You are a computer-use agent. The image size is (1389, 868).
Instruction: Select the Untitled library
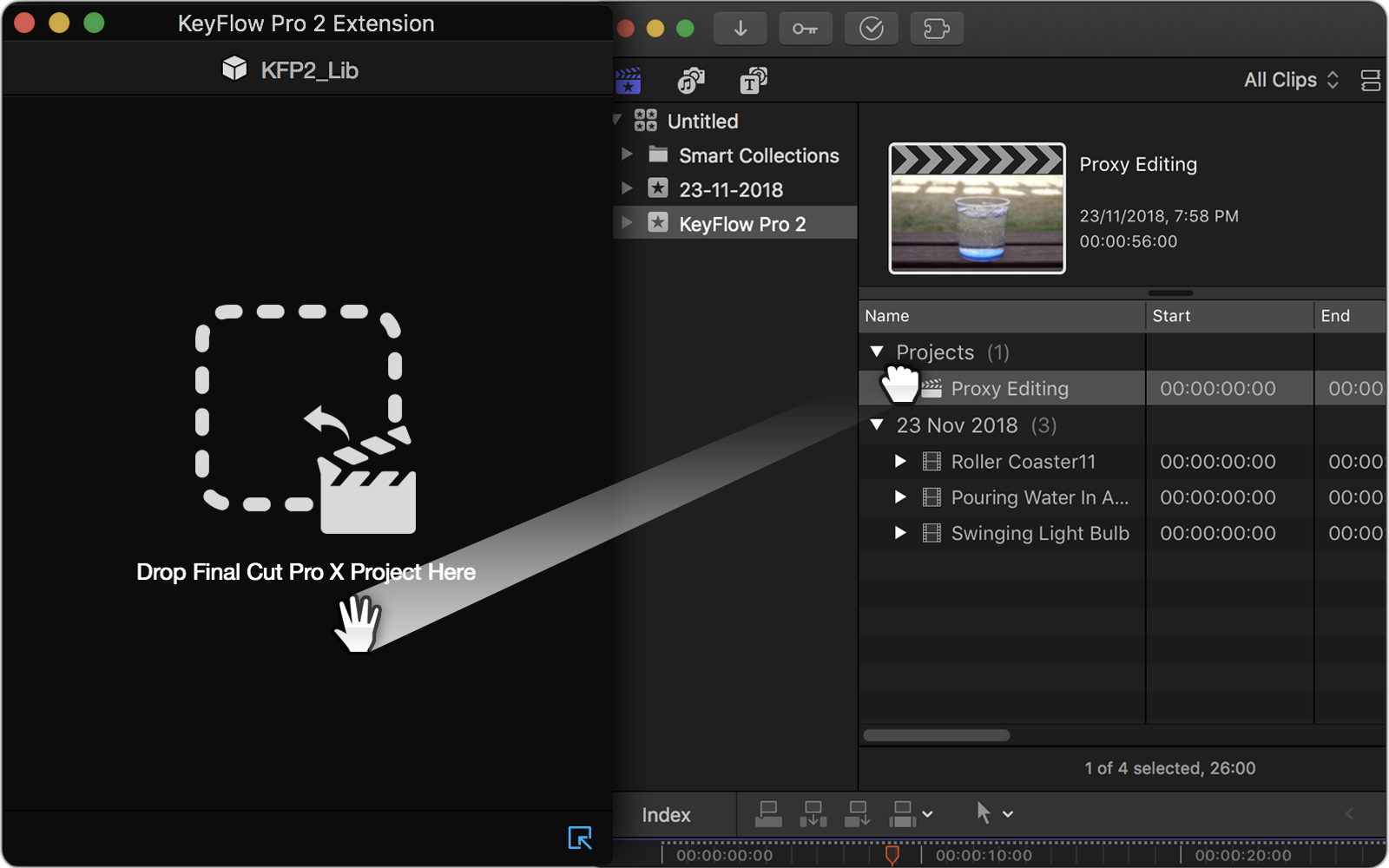pyautogui.click(x=702, y=121)
